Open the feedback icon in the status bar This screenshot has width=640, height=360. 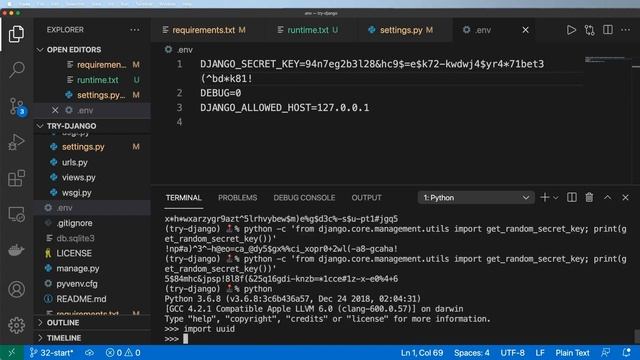(x=606, y=353)
